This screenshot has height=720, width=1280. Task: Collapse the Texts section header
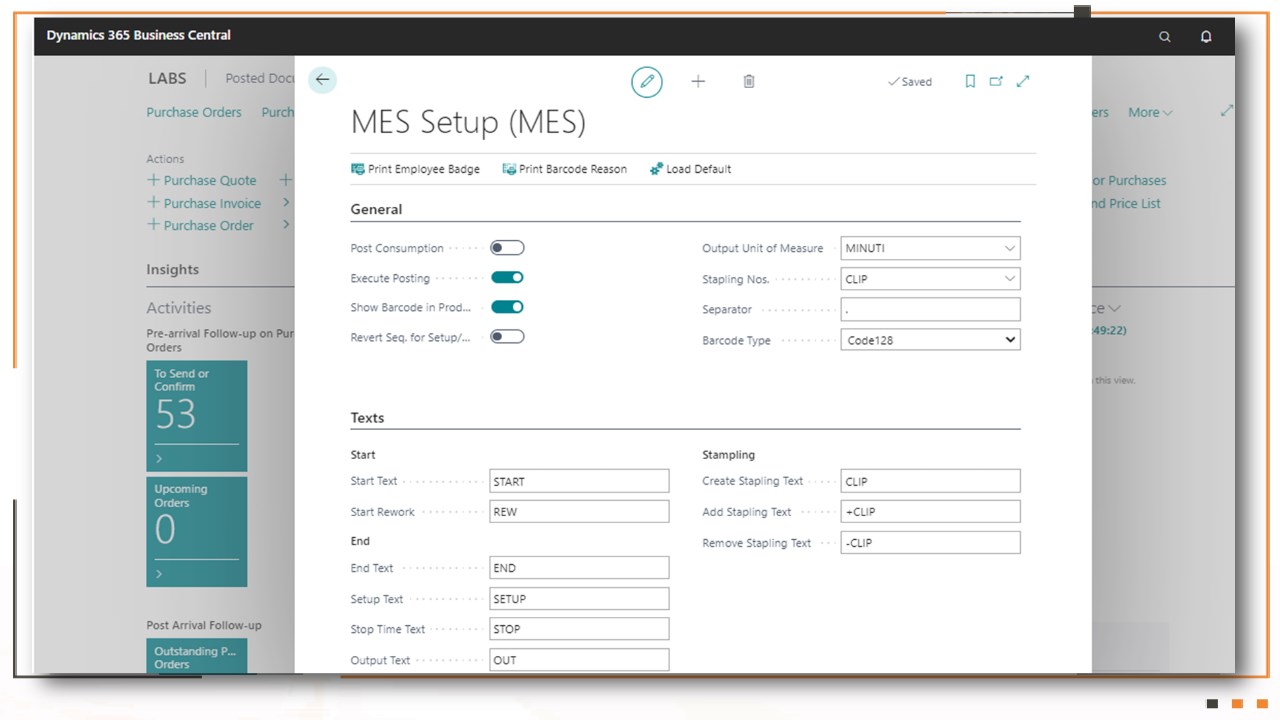[x=367, y=418]
